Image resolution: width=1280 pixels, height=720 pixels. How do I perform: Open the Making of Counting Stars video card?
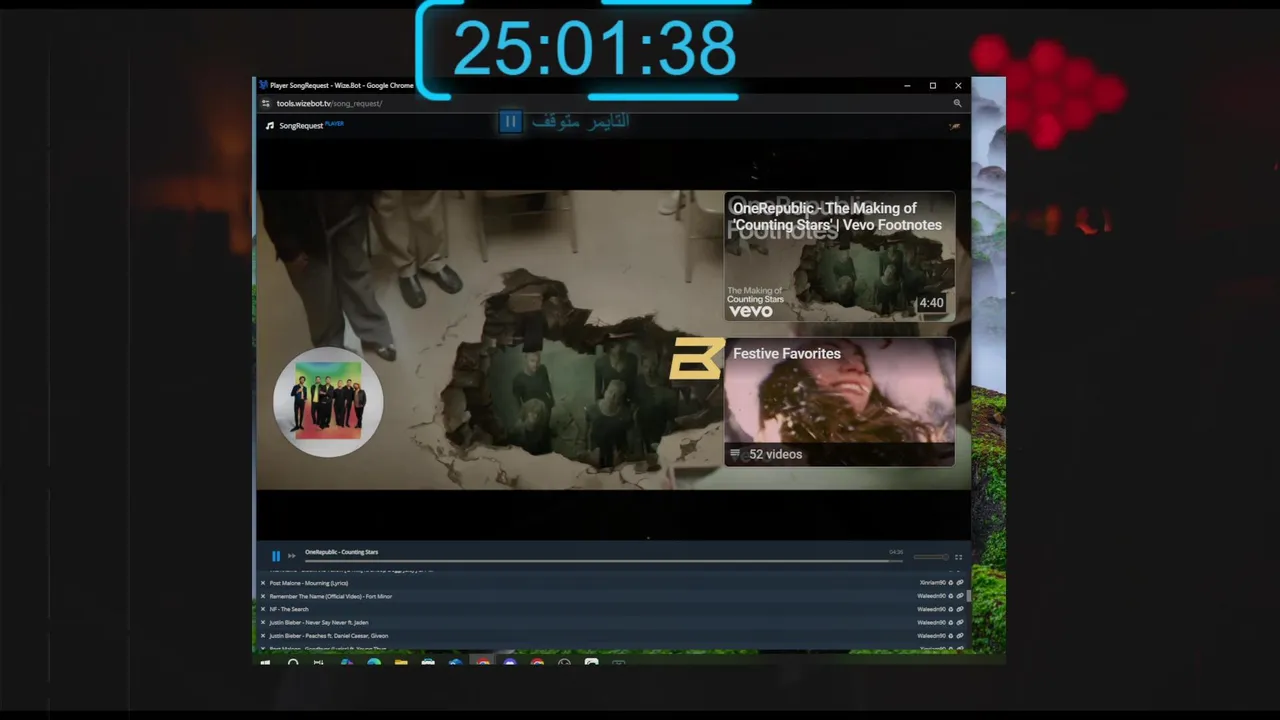pyautogui.click(x=839, y=257)
